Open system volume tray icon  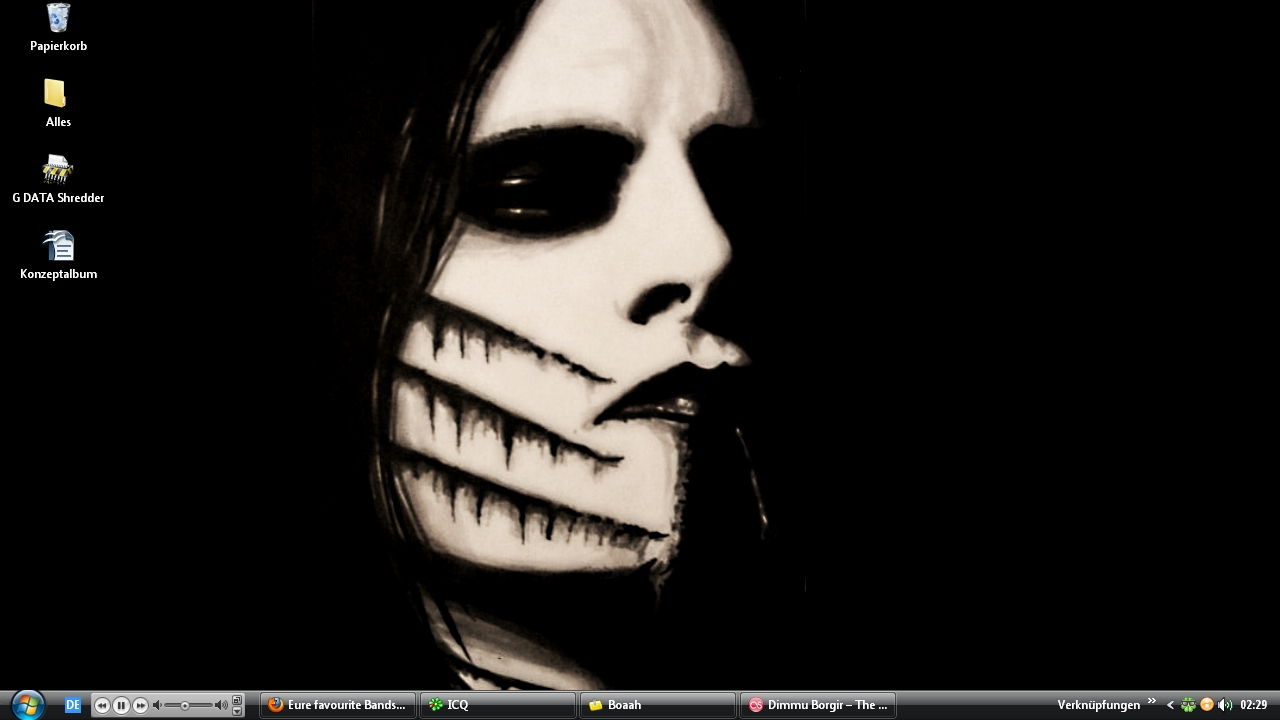pos(1225,705)
